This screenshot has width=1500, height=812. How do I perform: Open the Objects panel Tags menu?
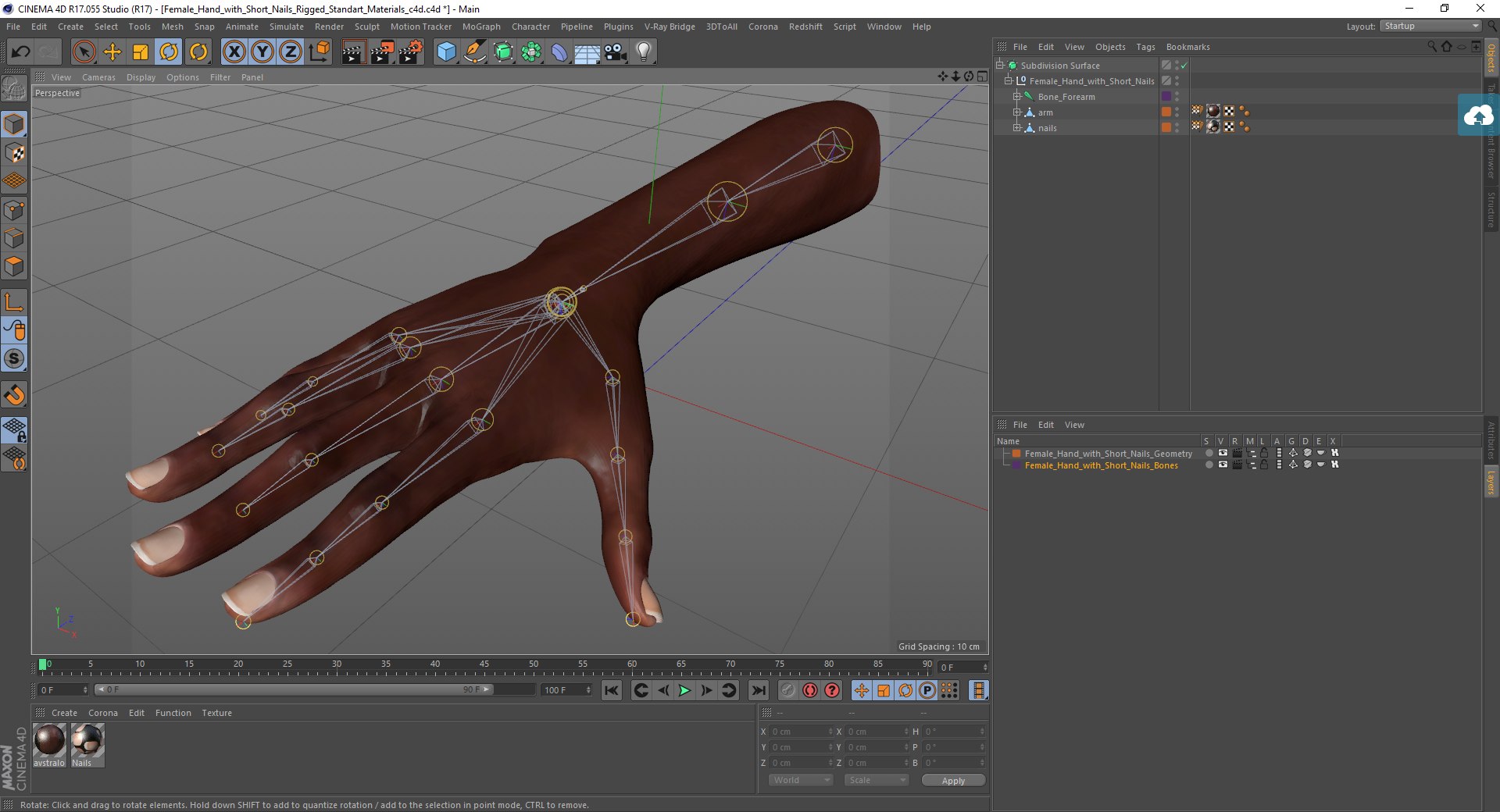point(1145,47)
